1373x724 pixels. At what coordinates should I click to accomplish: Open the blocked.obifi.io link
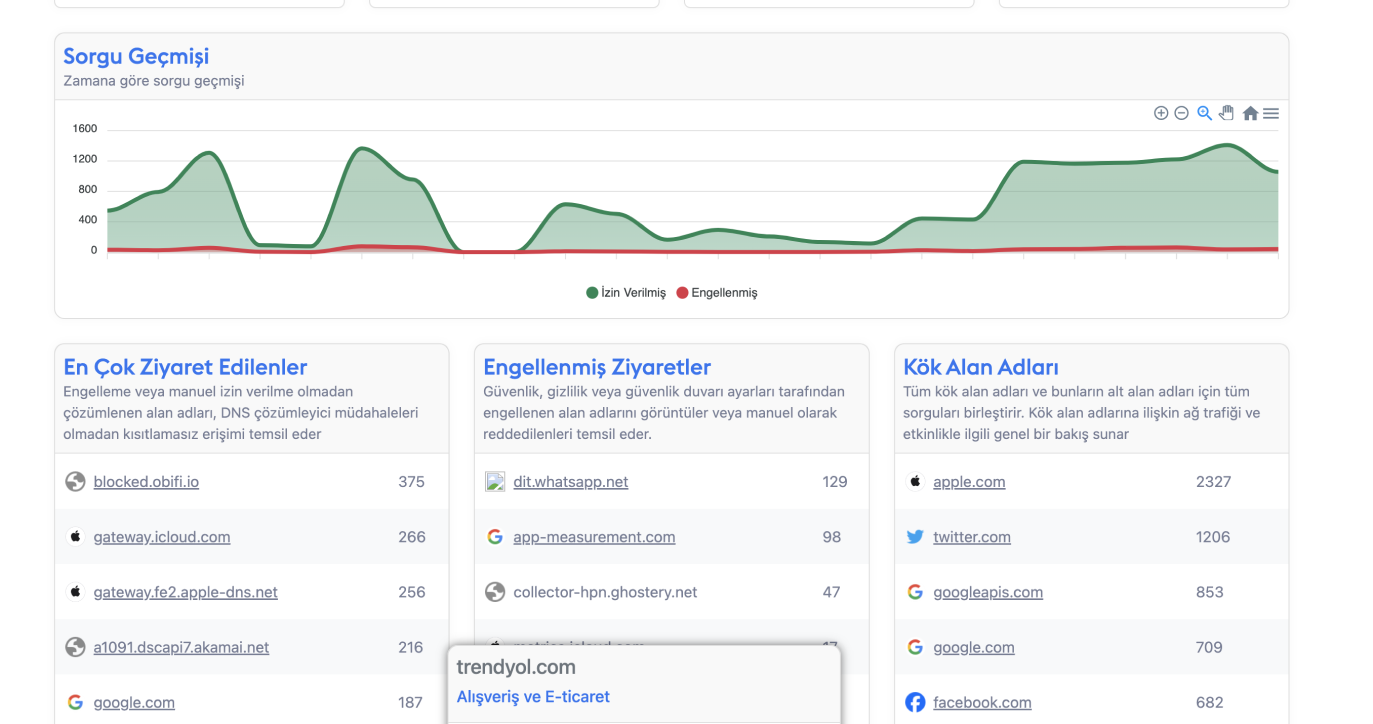point(146,482)
